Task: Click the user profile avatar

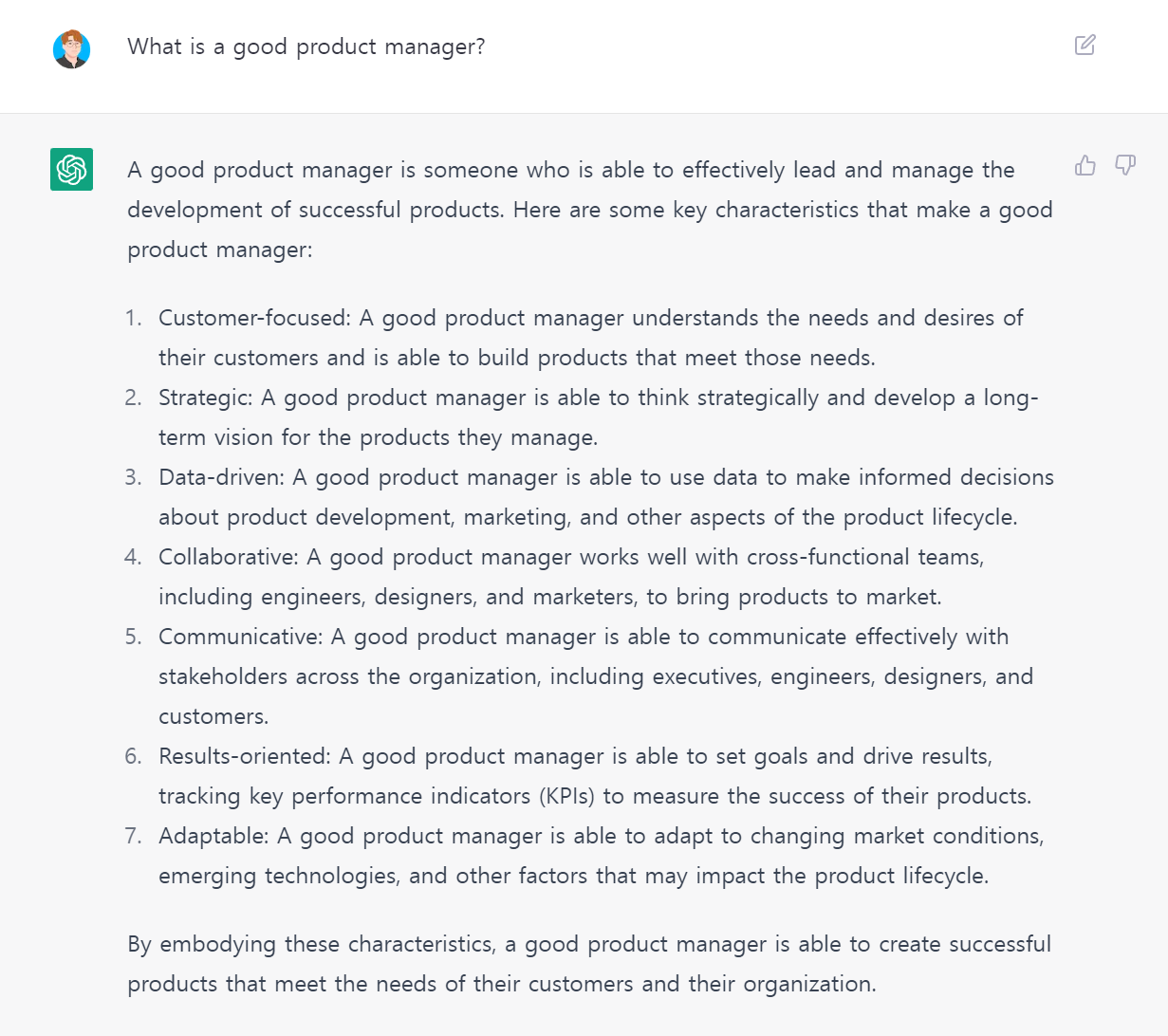Action: (71, 49)
